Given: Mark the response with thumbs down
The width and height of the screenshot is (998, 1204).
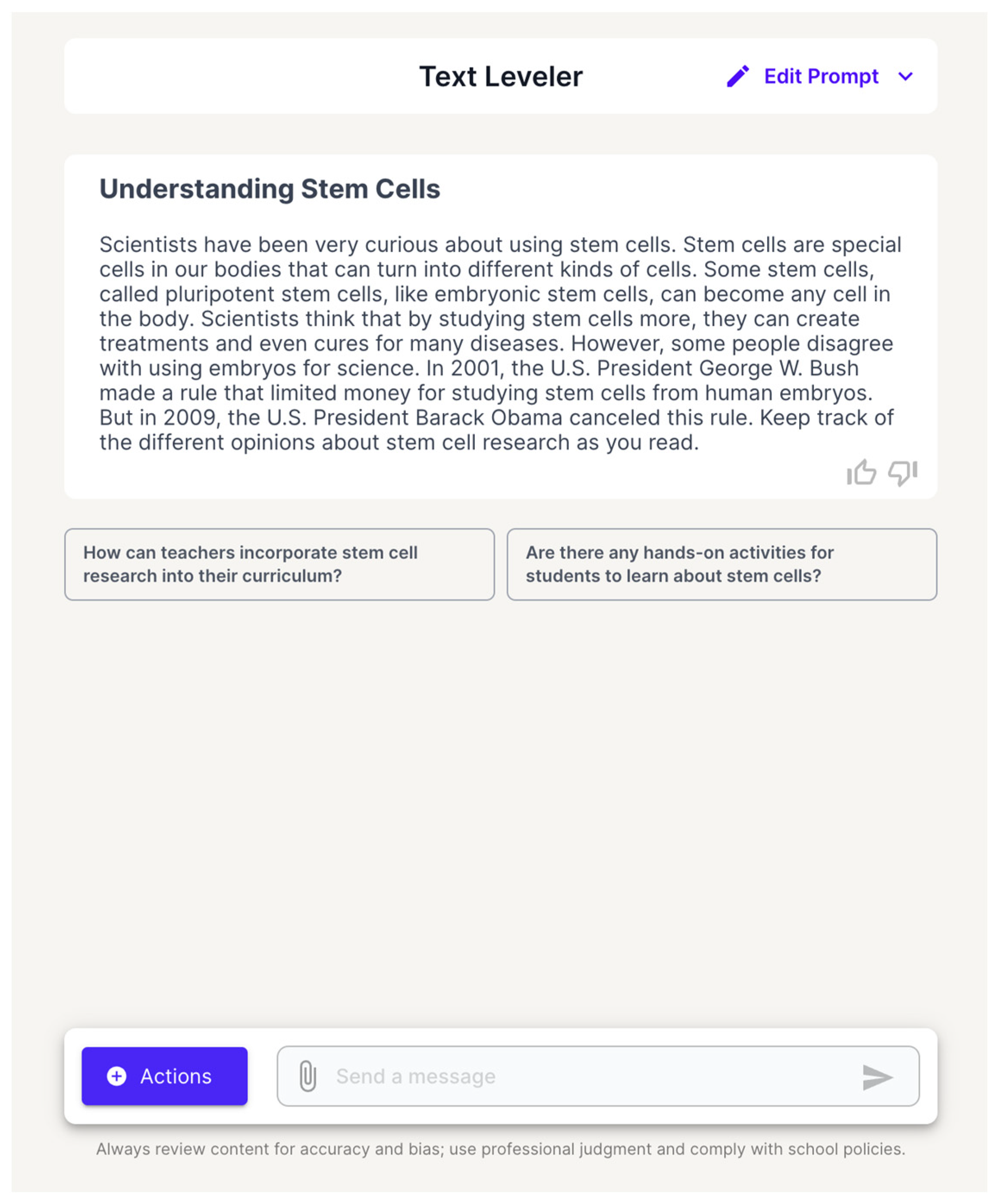Looking at the screenshot, I should coord(902,473).
